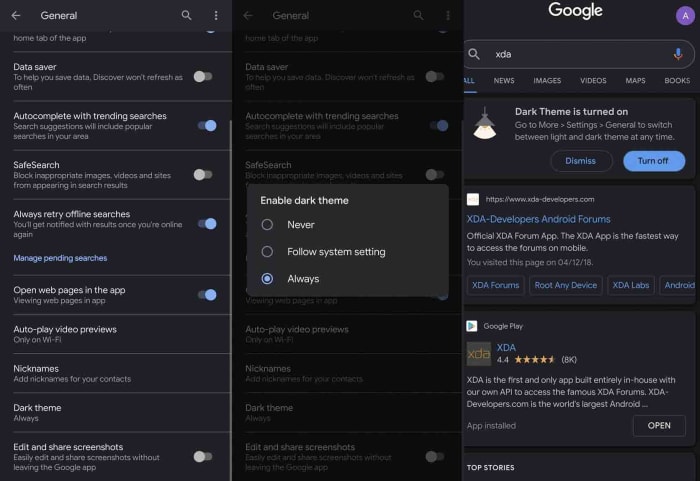Enable Edit and share screenshots switch

[203, 456]
